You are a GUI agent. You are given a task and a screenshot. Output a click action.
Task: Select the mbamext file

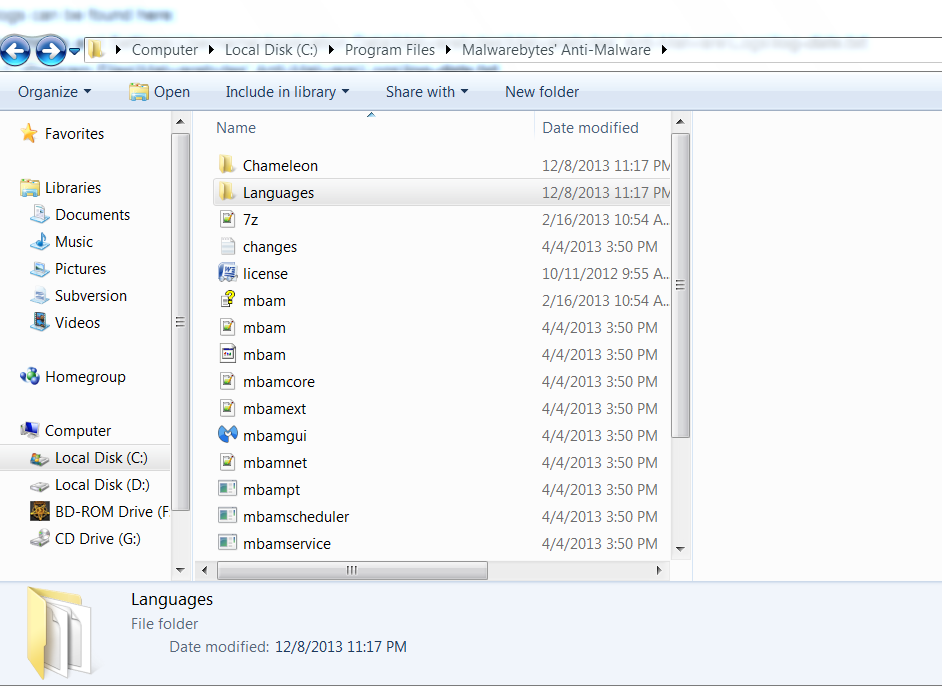coord(275,409)
